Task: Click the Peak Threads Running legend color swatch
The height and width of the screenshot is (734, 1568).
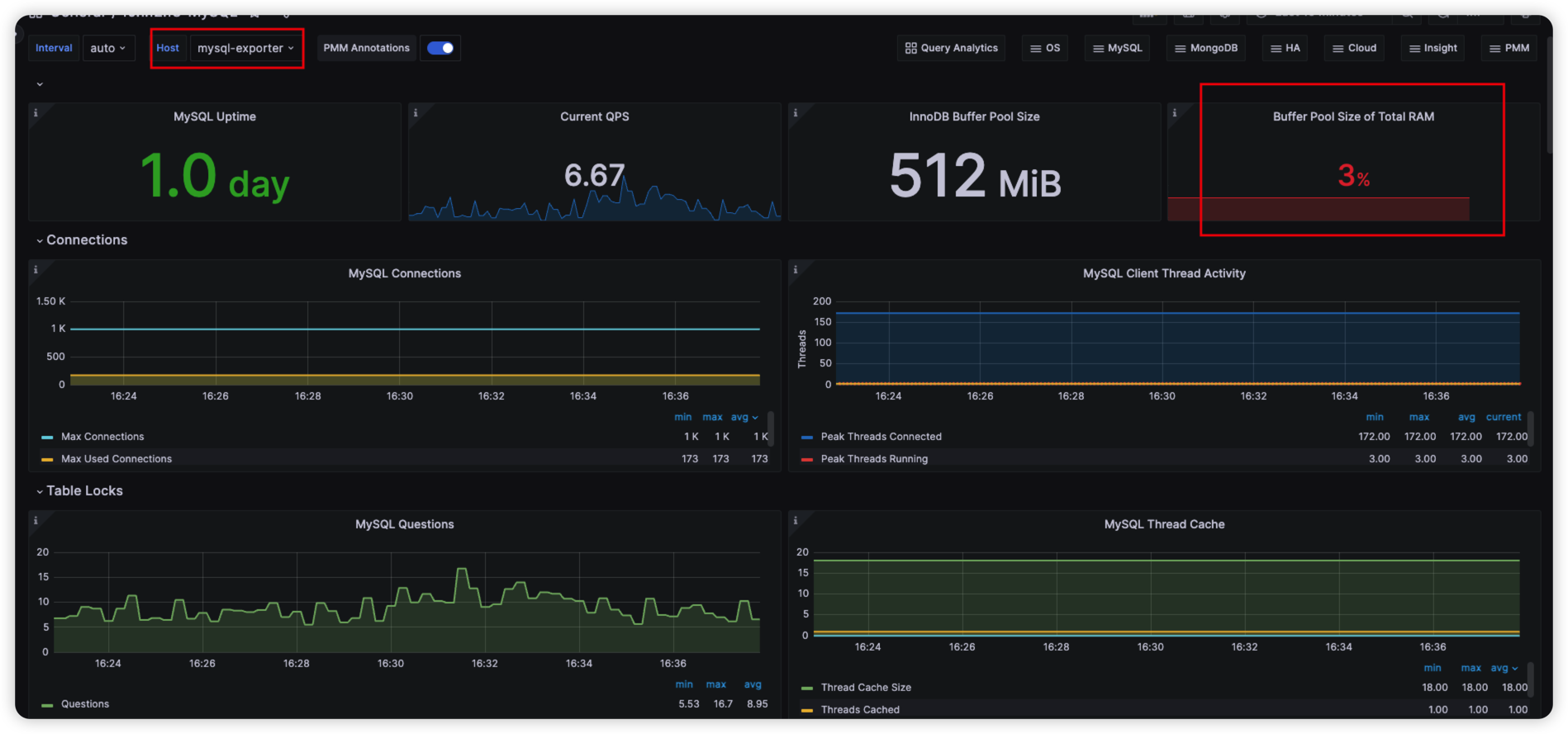Action: click(x=807, y=459)
